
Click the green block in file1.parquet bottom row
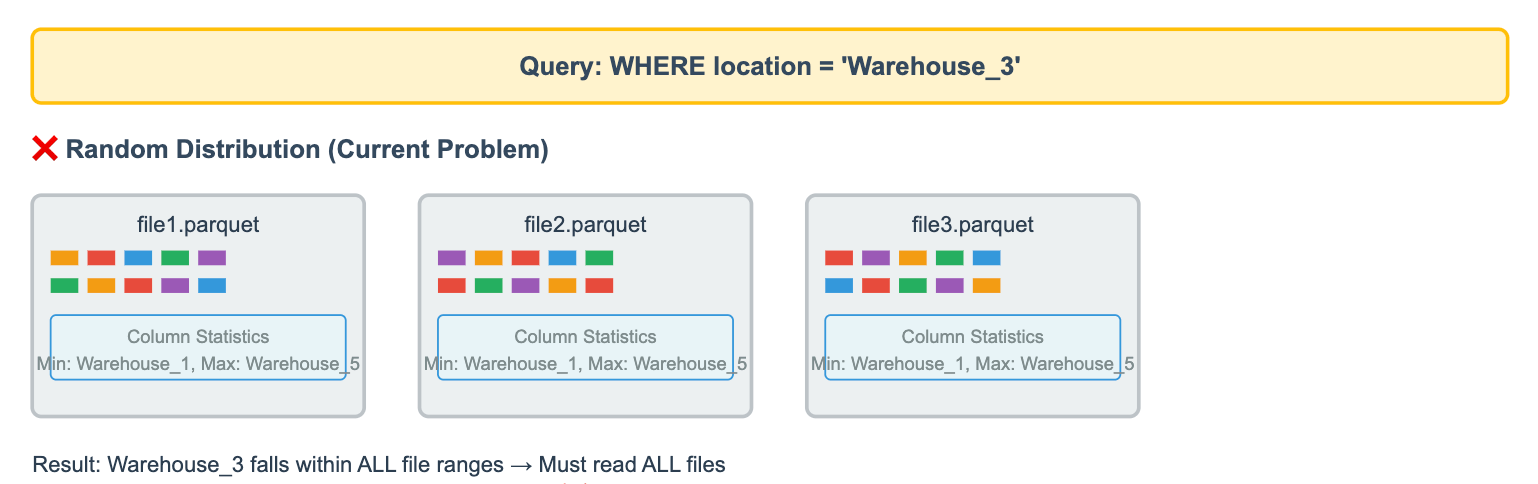pos(64,286)
